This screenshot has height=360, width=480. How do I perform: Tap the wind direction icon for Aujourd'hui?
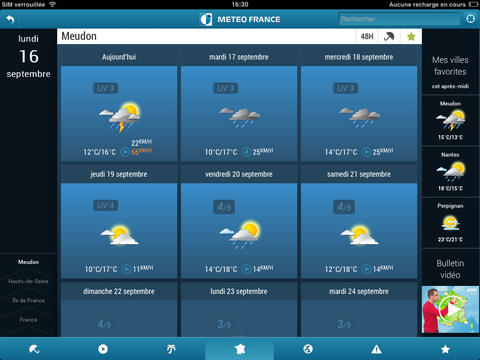(x=125, y=152)
